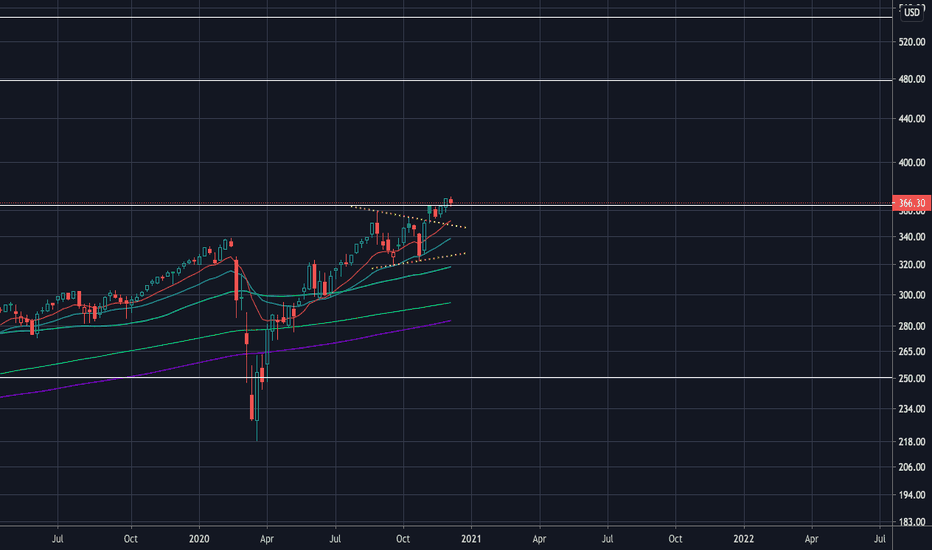This screenshot has height=550, width=932.
Task: Click the 2021 label on time axis
Action: click(471, 539)
